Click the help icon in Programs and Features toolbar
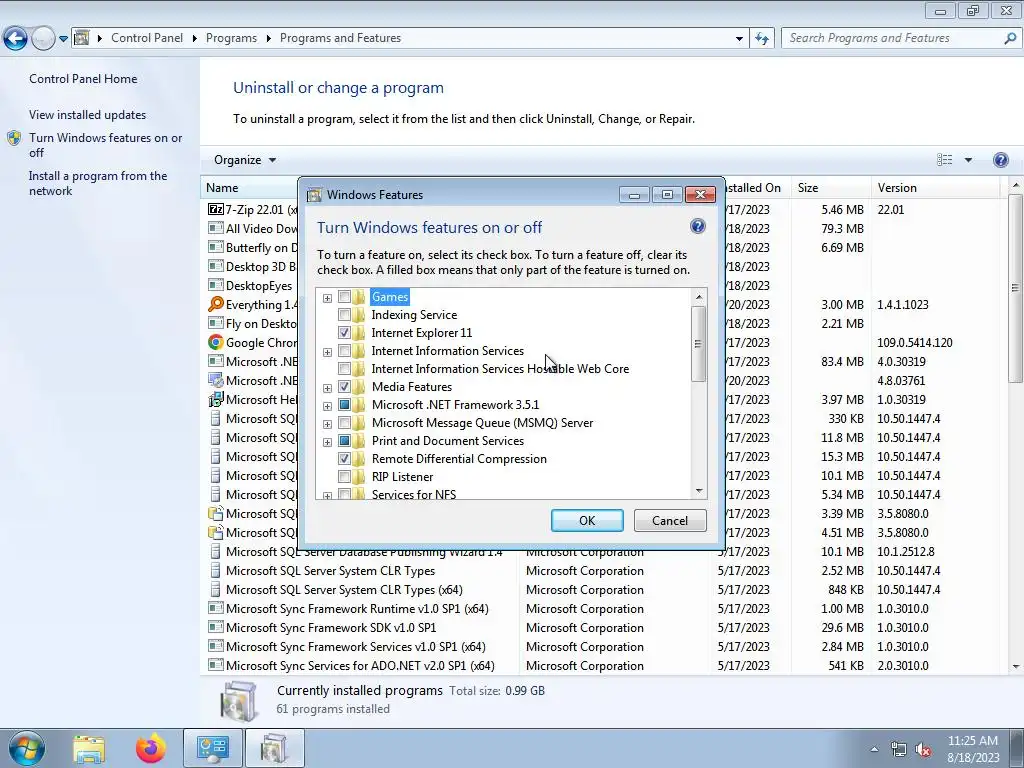1024x768 pixels. coord(1000,160)
